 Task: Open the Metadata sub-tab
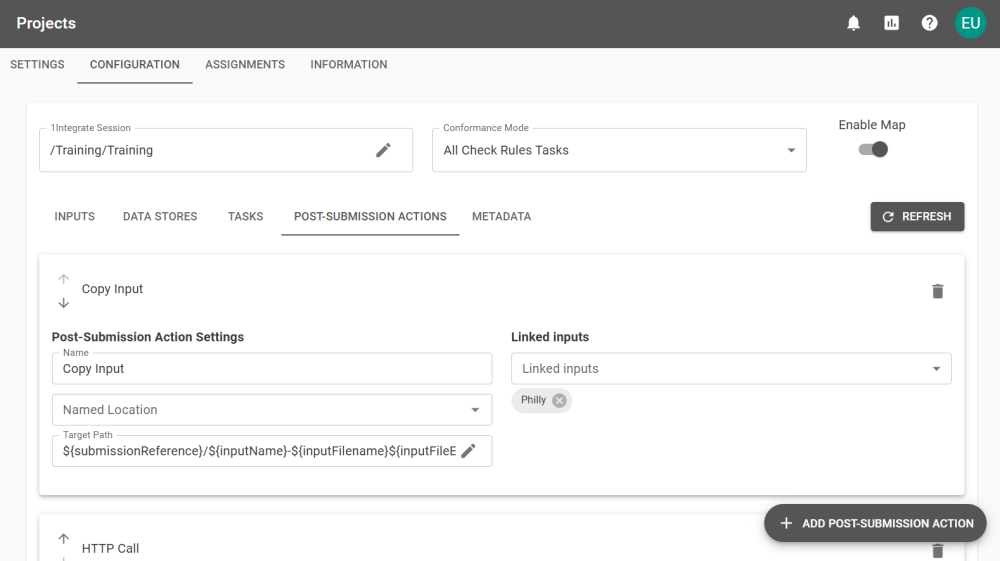501,217
